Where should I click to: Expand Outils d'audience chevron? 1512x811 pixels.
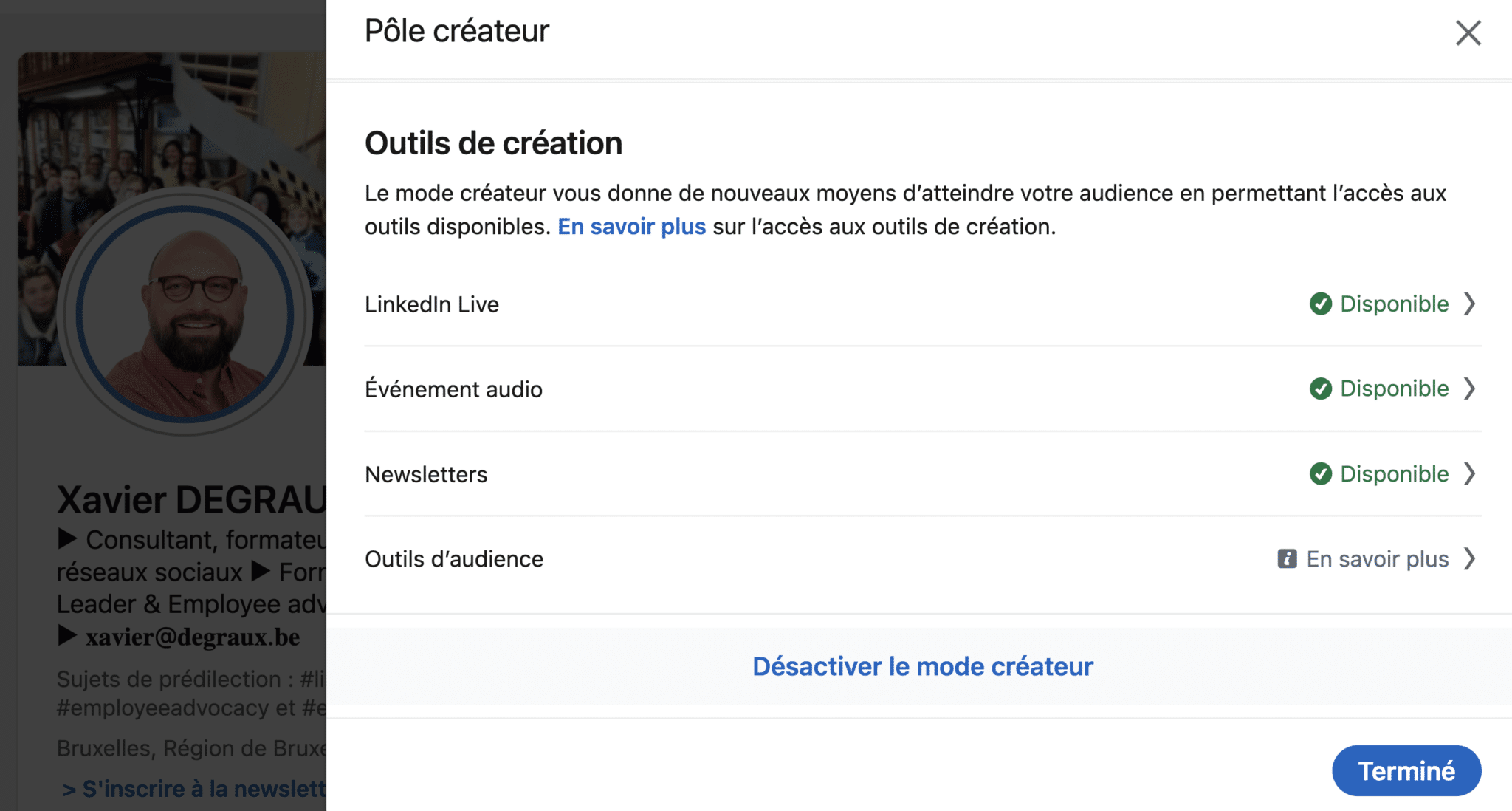pos(1469,558)
